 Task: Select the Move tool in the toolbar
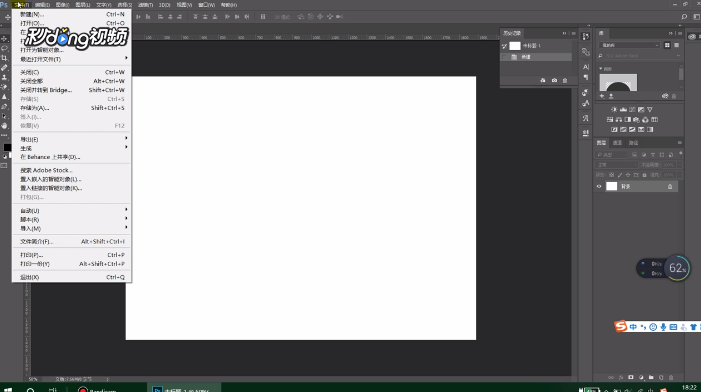coord(4,39)
